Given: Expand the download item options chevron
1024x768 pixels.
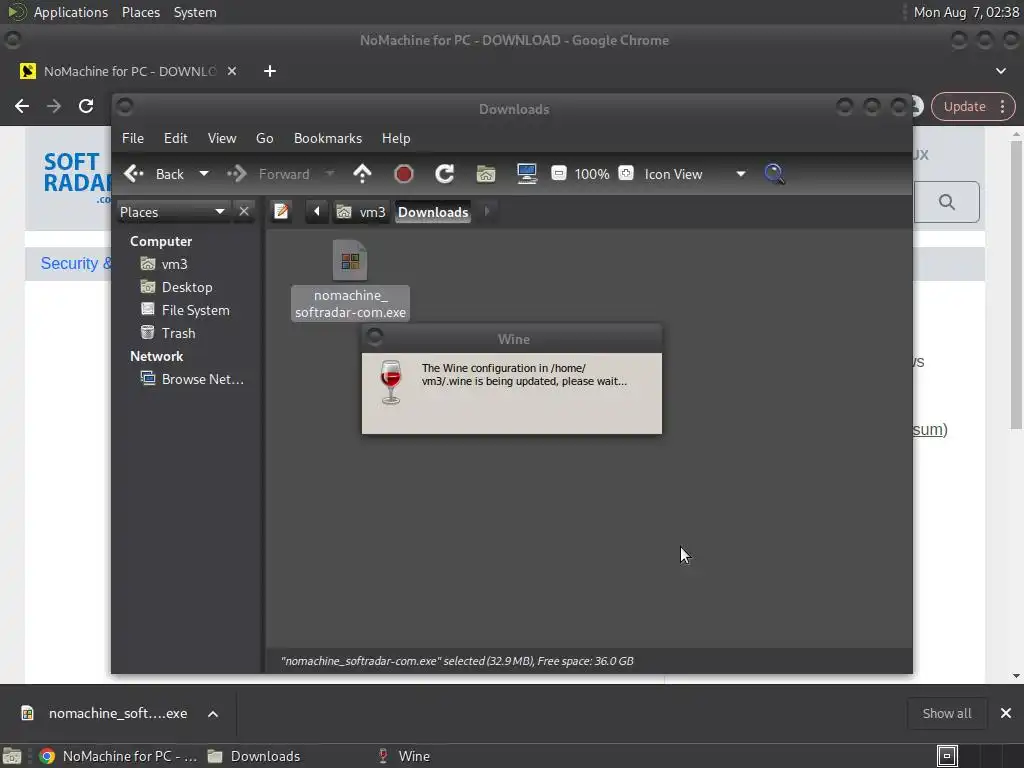Looking at the screenshot, I should 213,714.
